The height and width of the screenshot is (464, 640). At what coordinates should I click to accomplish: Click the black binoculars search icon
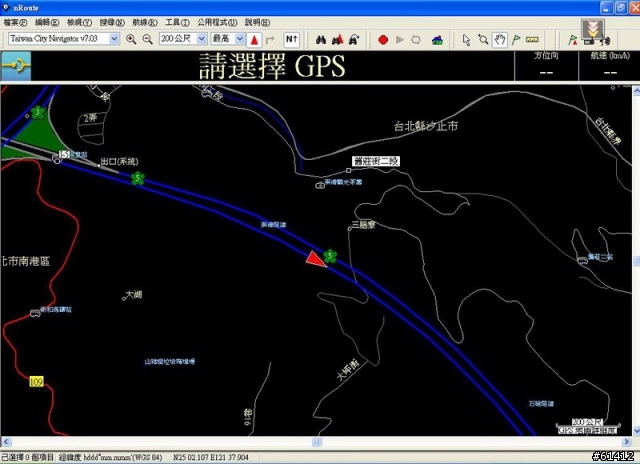(321, 40)
